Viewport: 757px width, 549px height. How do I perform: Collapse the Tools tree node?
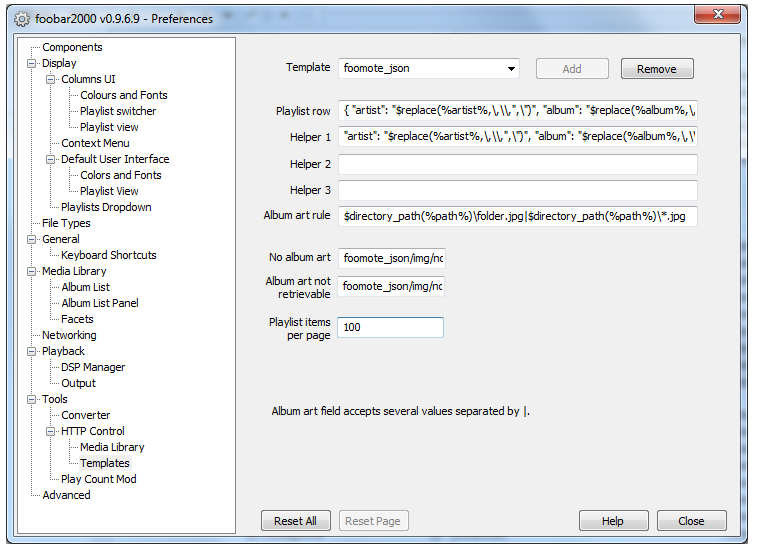[31, 399]
